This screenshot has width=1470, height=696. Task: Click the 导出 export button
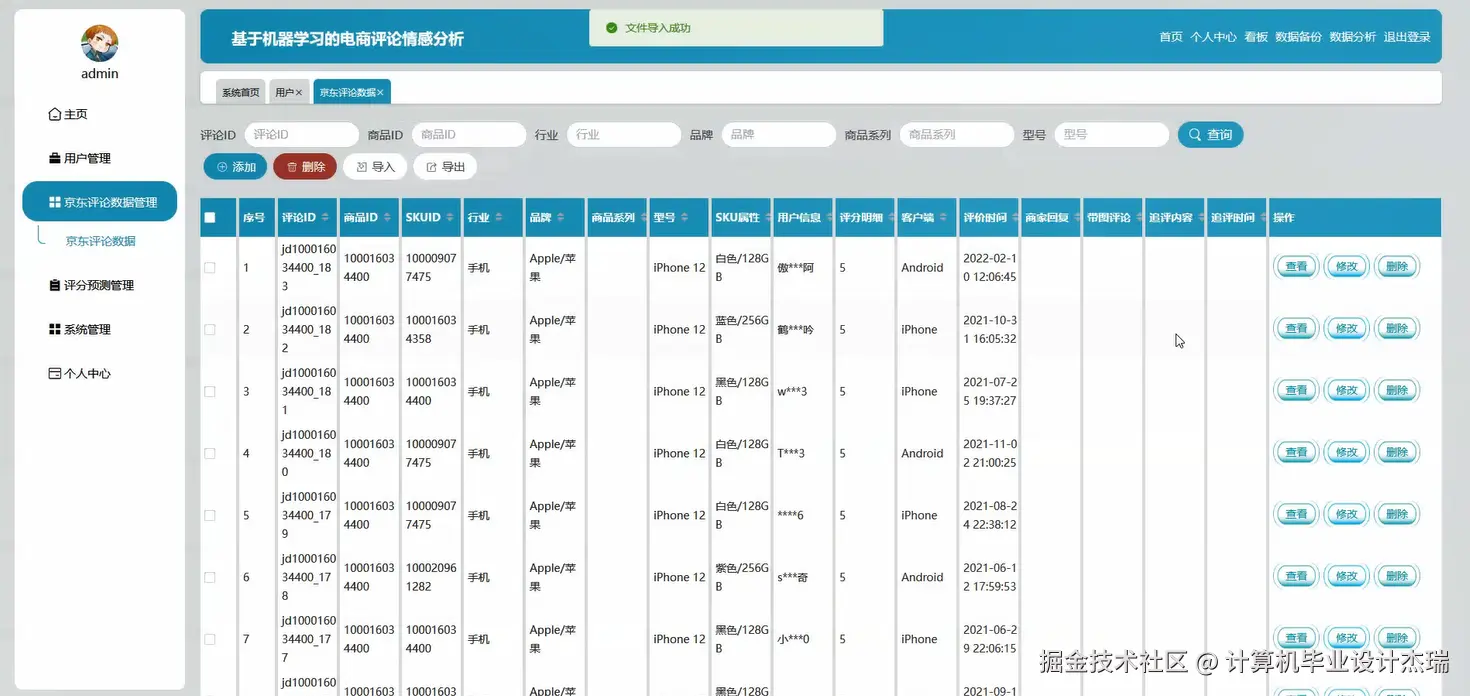445,167
